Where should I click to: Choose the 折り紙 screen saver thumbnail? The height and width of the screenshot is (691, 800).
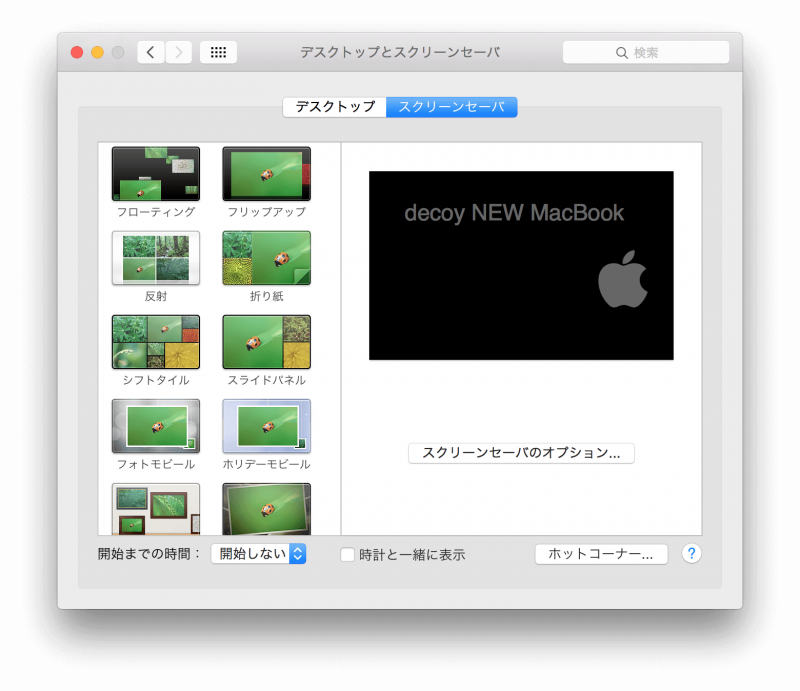266,258
